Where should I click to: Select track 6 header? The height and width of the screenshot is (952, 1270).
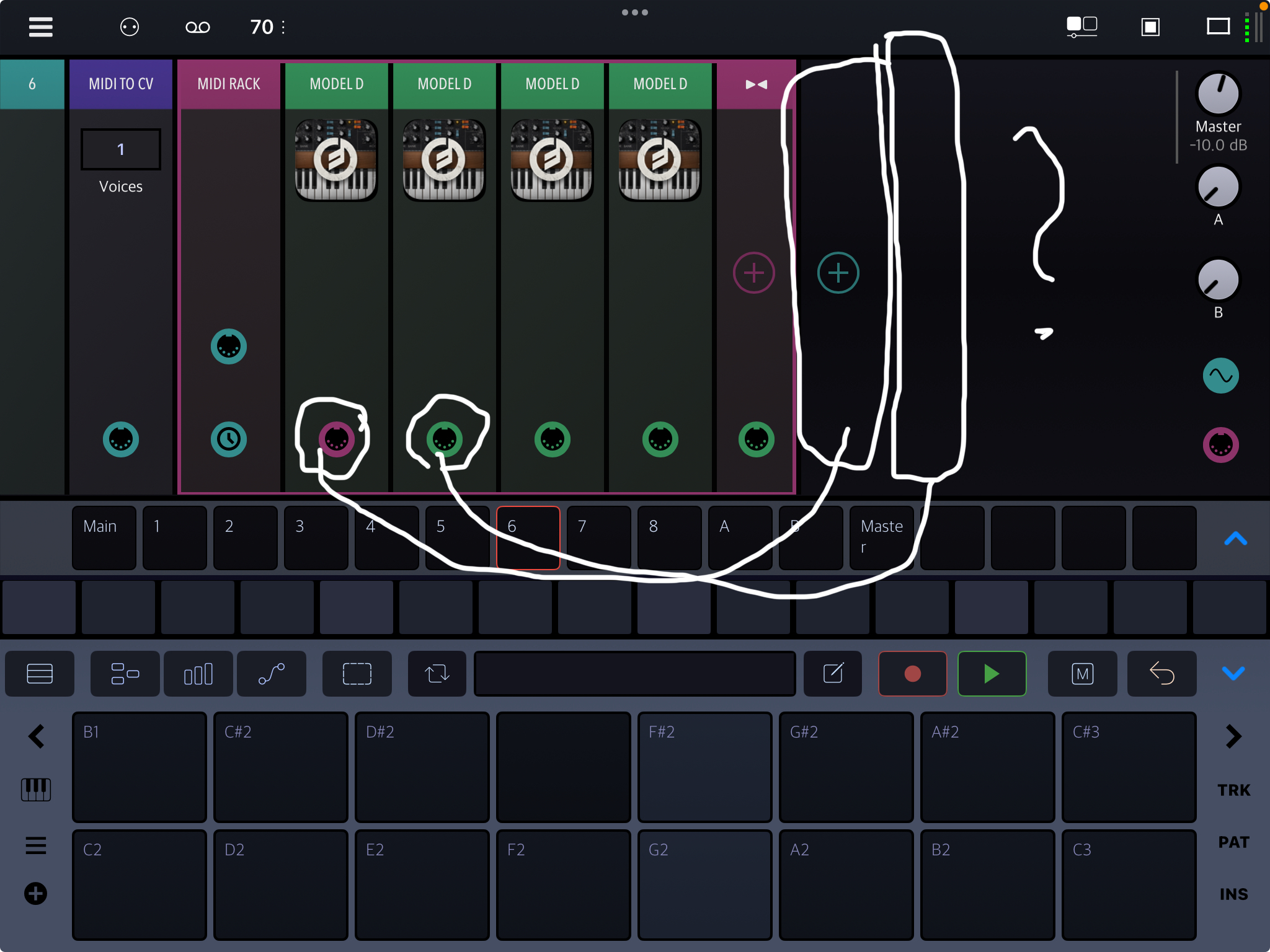32,84
